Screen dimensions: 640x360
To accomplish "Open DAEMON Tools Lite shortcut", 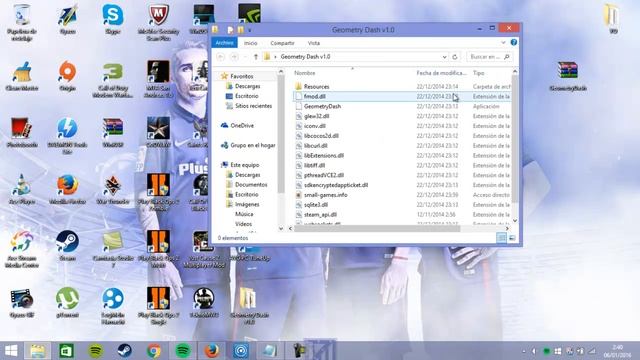I will [67, 136].
